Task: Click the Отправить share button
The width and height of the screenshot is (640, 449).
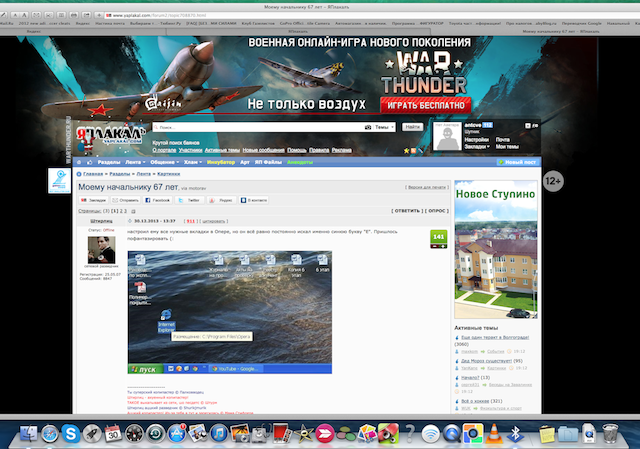Action: point(125,200)
